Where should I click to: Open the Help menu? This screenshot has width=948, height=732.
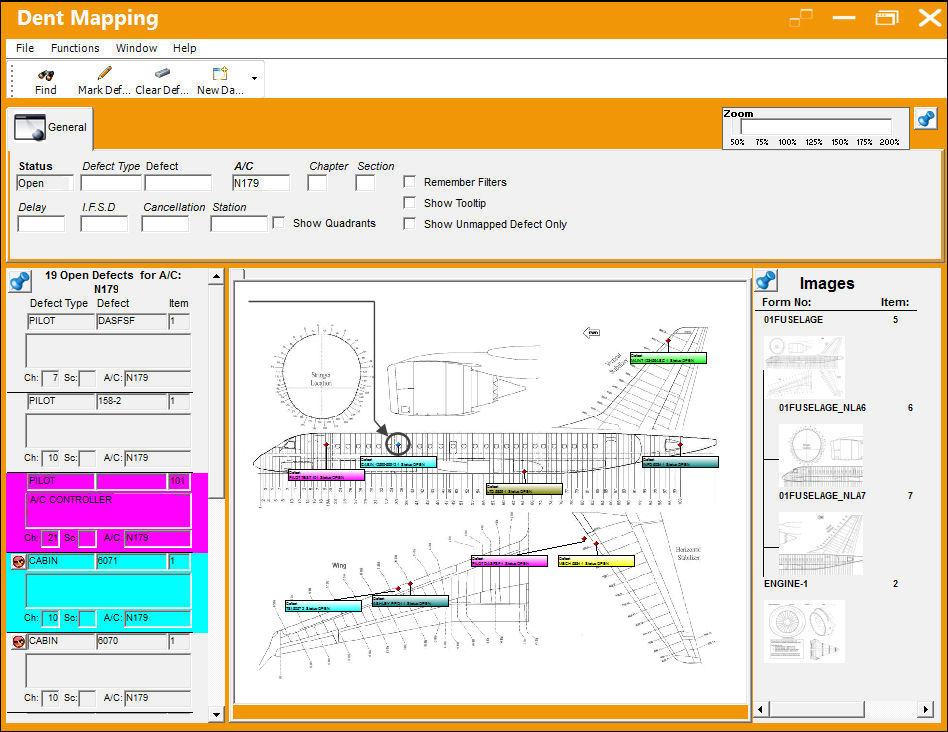click(184, 48)
